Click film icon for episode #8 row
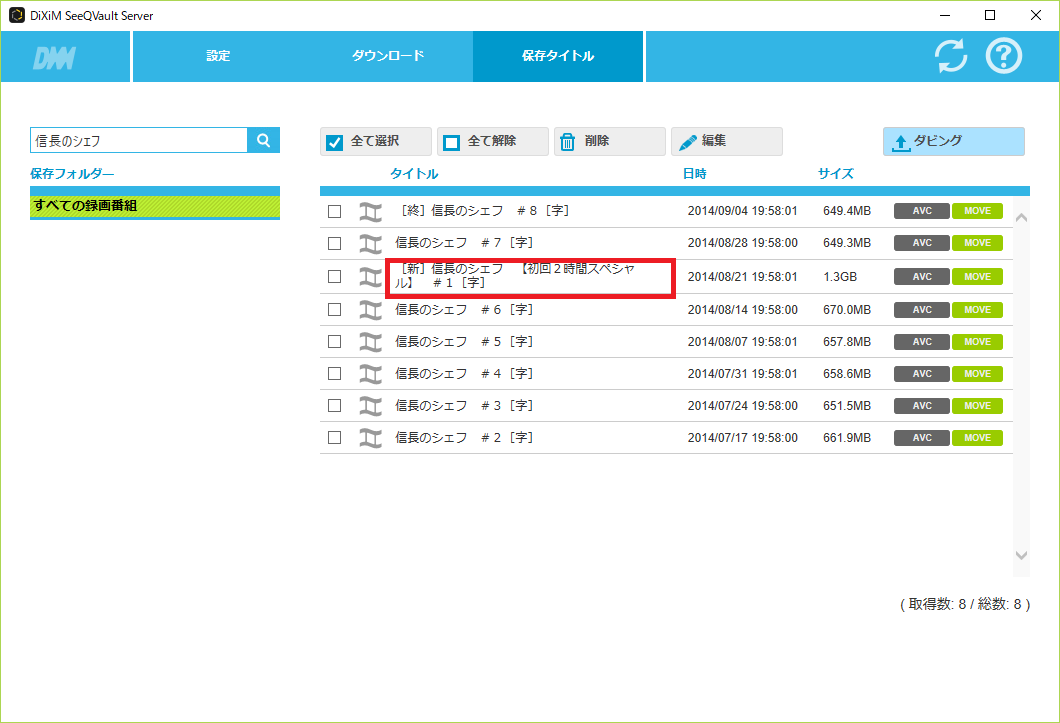 [x=371, y=211]
